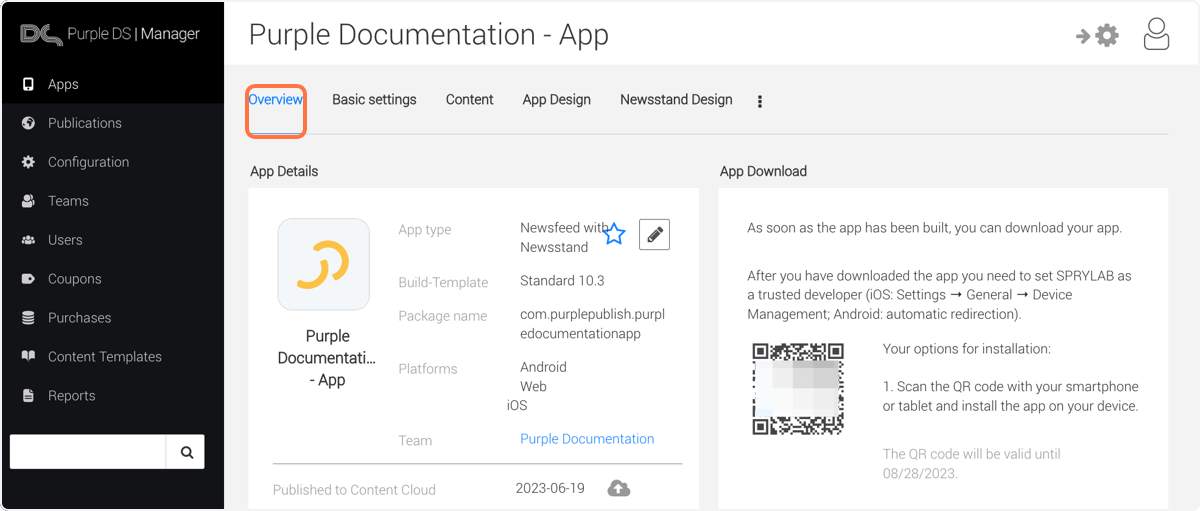Click the Apps tablet icon
The width and height of the screenshot is (1200, 511).
28,84
